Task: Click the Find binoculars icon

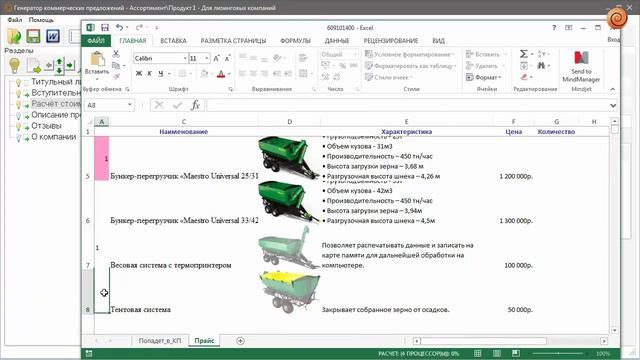Action: click(x=542, y=65)
